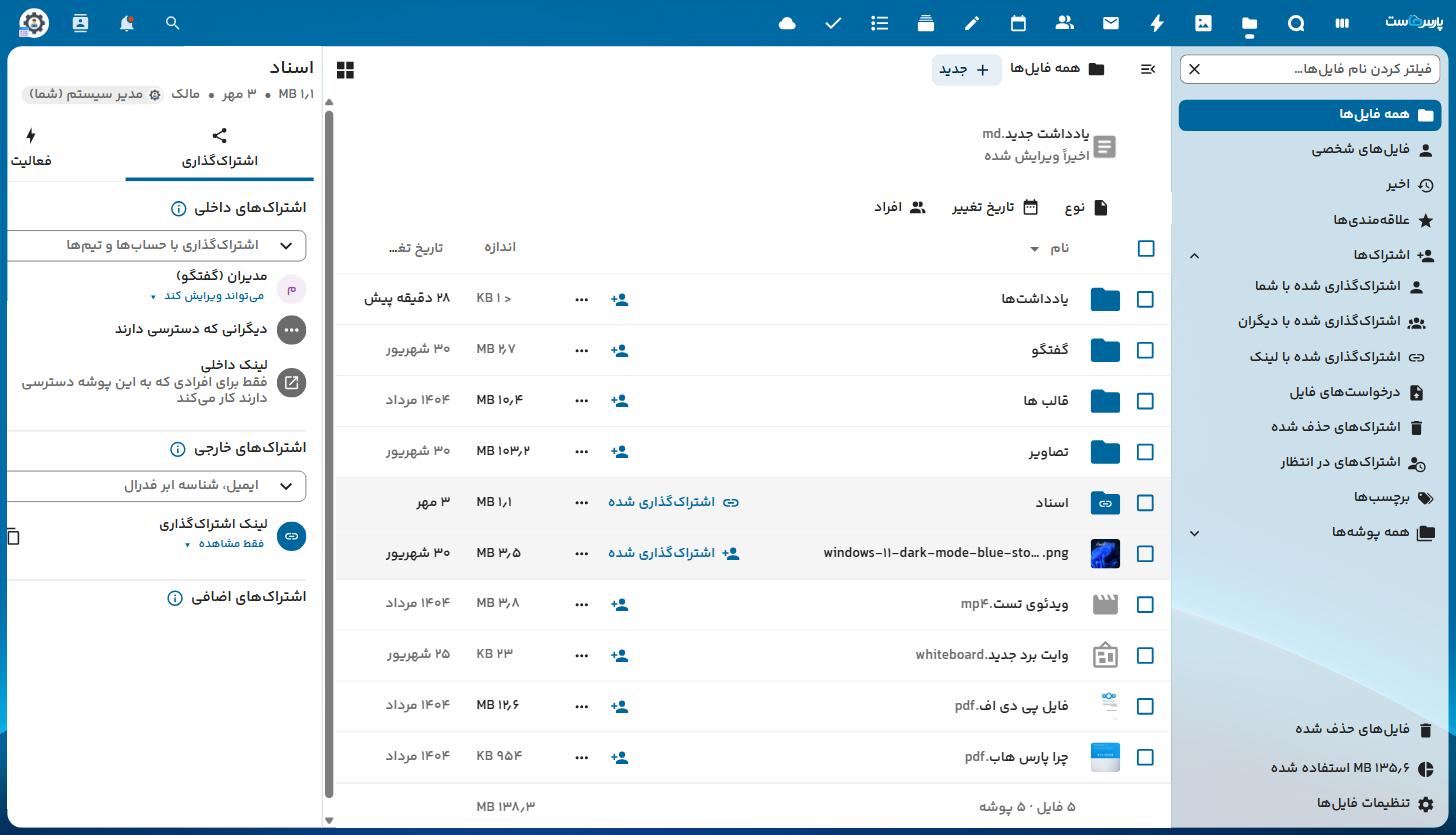Open the Notes pencil icon
Viewport: 1456px width, 835px height.
coord(972,23)
